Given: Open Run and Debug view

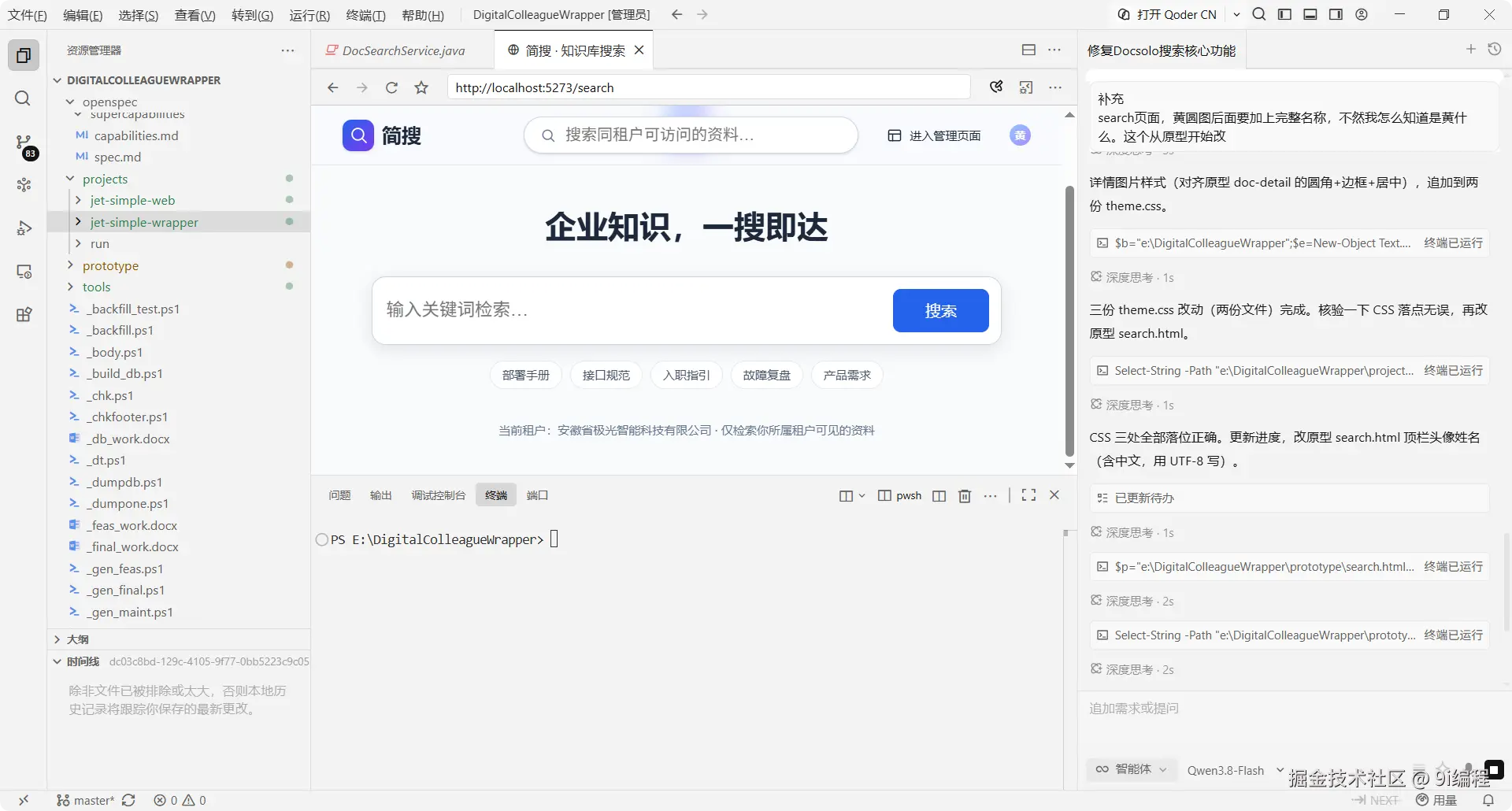Looking at the screenshot, I should coord(24,228).
